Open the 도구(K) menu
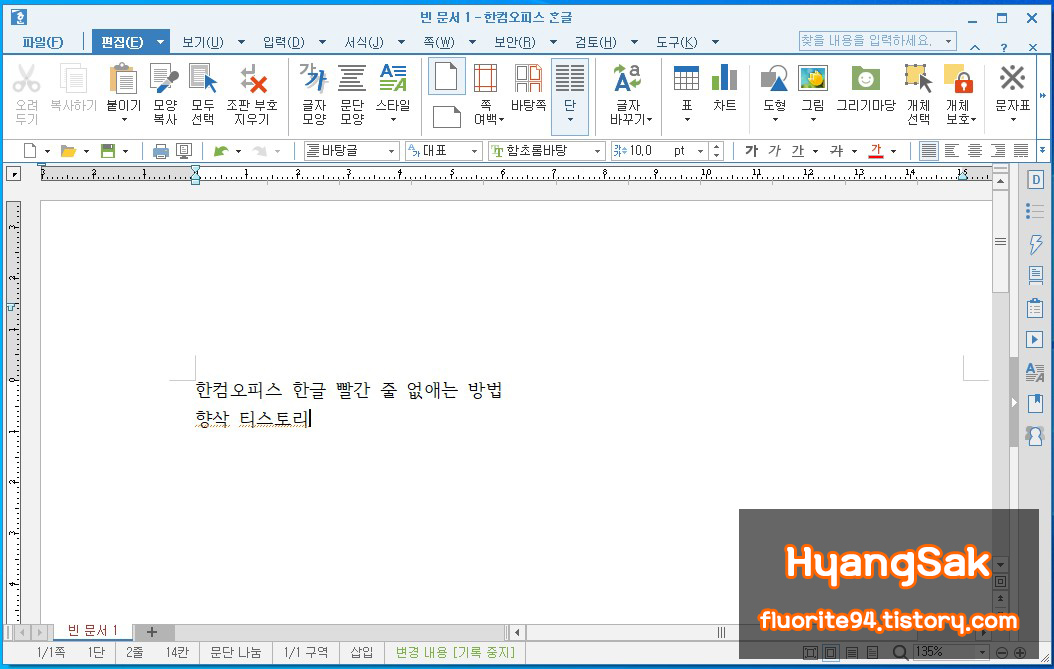Viewport: 1054px width, 669px height. [x=677, y=42]
